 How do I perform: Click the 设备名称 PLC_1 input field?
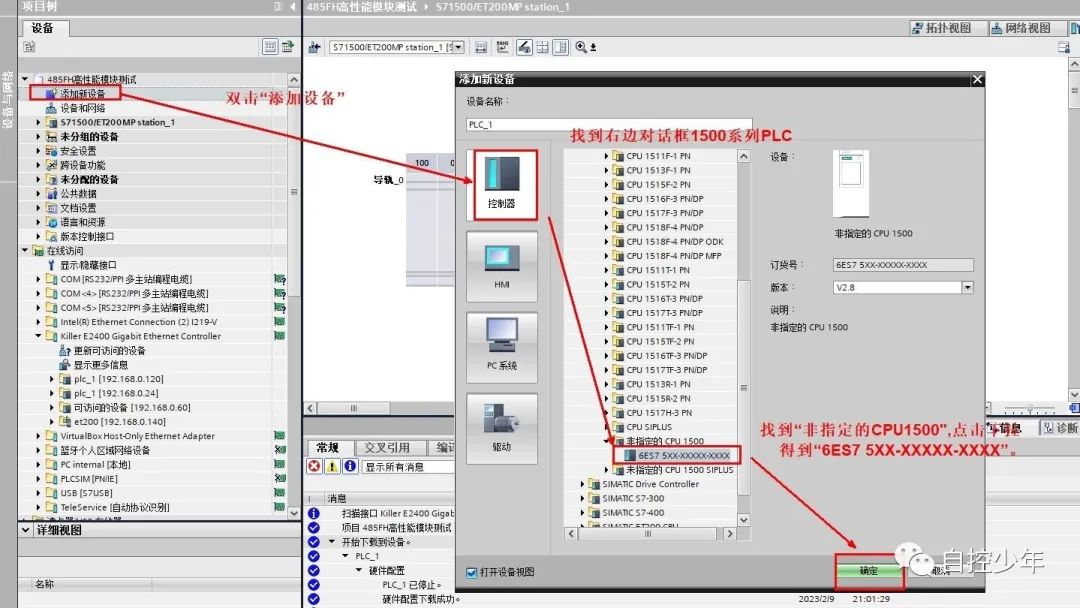(610, 125)
